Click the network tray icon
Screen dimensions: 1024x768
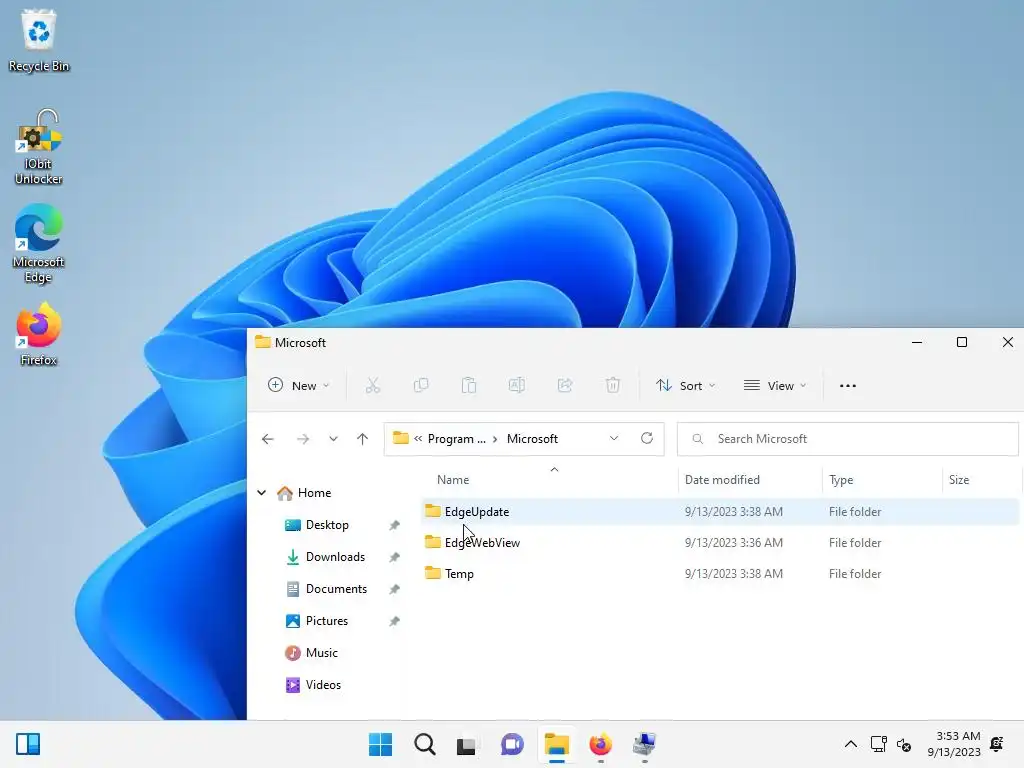878,744
